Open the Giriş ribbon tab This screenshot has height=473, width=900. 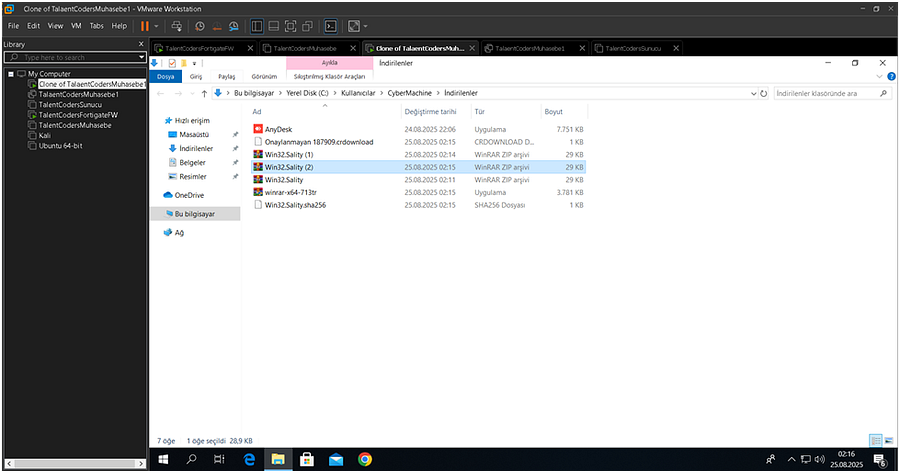tap(196, 76)
